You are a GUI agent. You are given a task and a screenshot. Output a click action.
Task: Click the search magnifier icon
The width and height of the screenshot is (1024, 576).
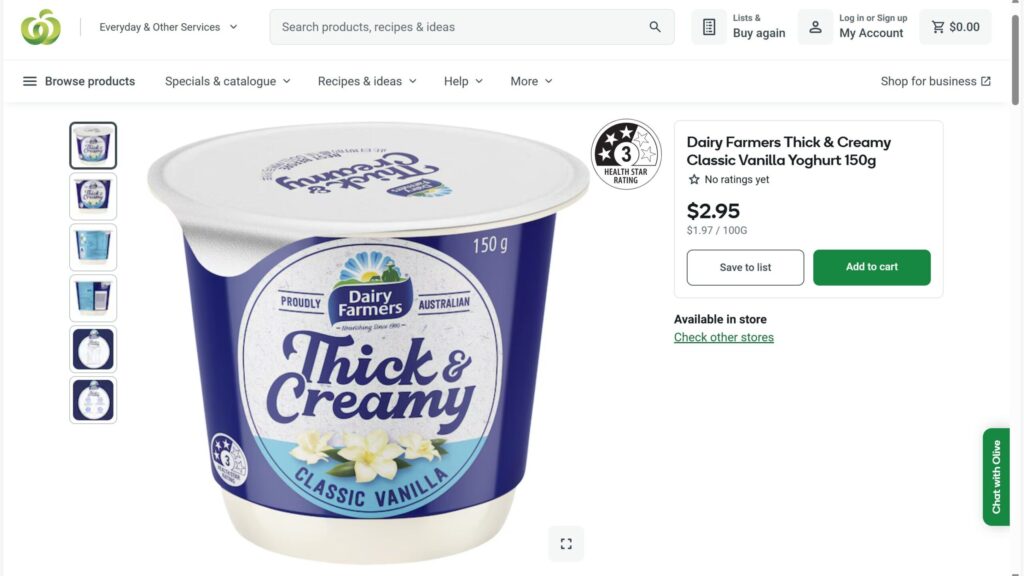(x=655, y=27)
